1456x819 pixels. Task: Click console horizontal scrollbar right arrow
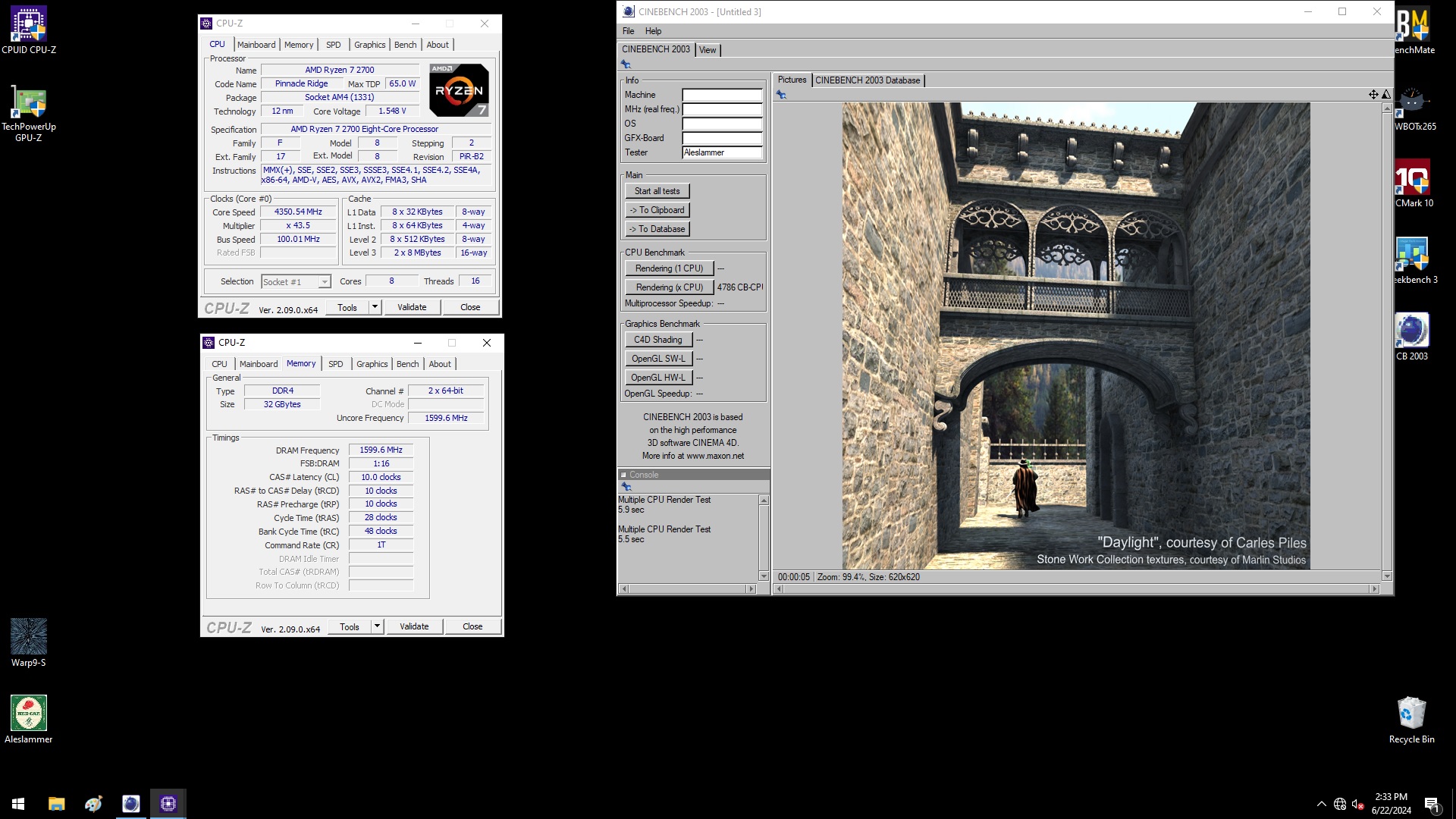(752, 588)
